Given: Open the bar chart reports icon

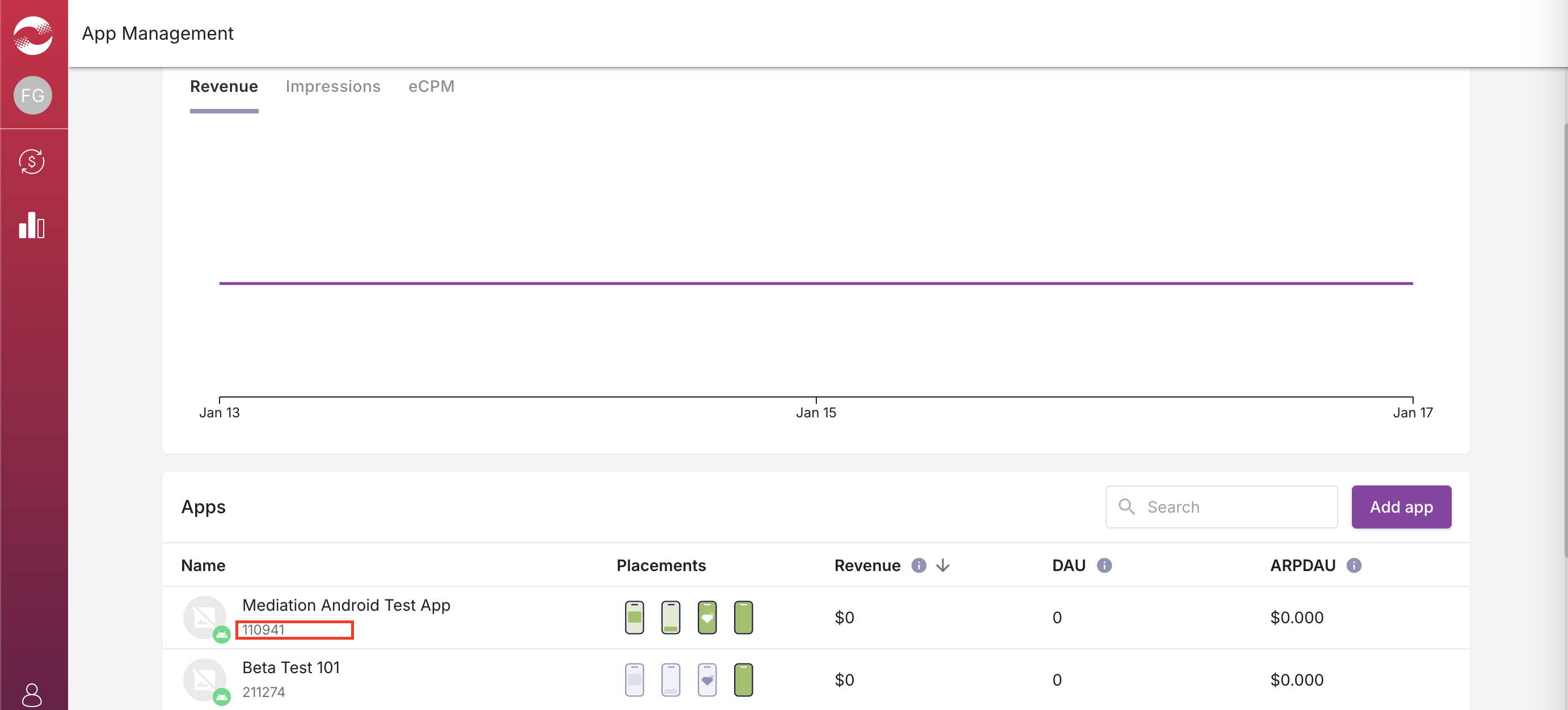Looking at the screenshot, I should point(32,226).
